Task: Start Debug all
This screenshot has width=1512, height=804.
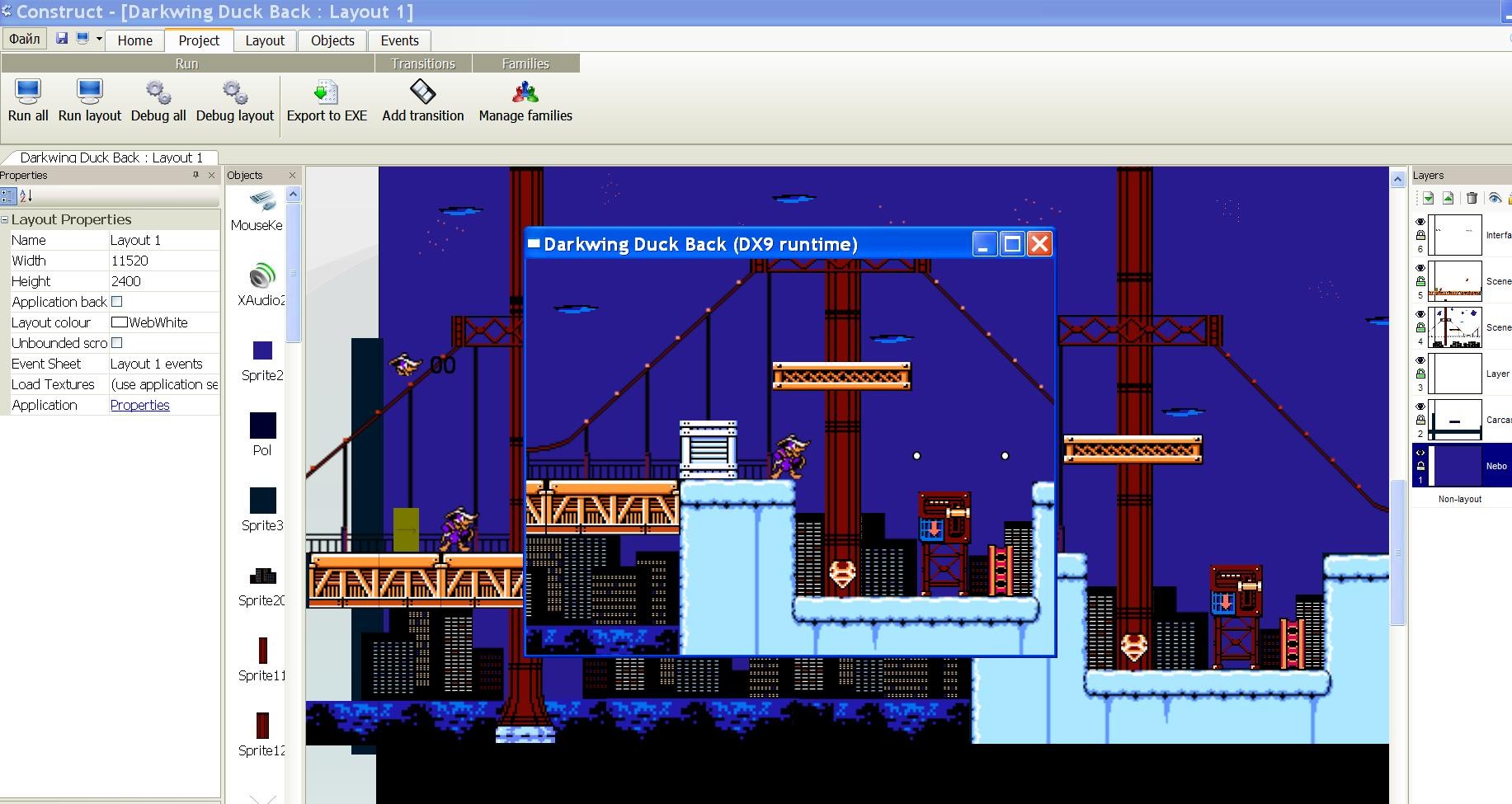Action: [x=158, y=92]
